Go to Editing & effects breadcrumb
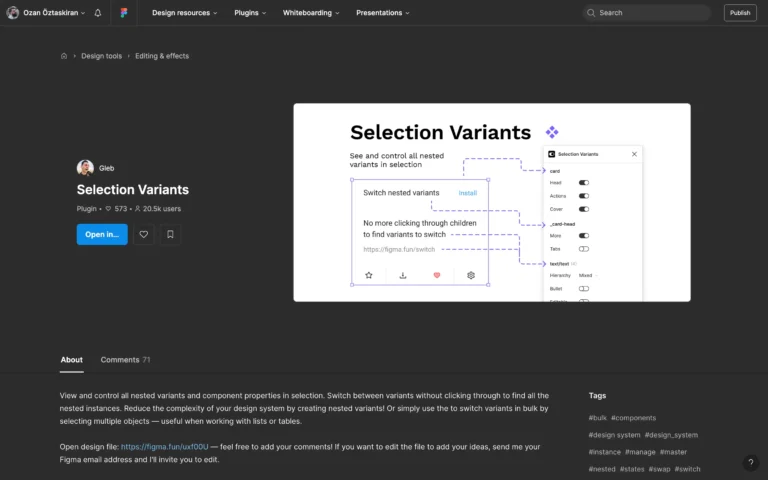Screen dimensions: 768x480 click(x=162, y=56)
